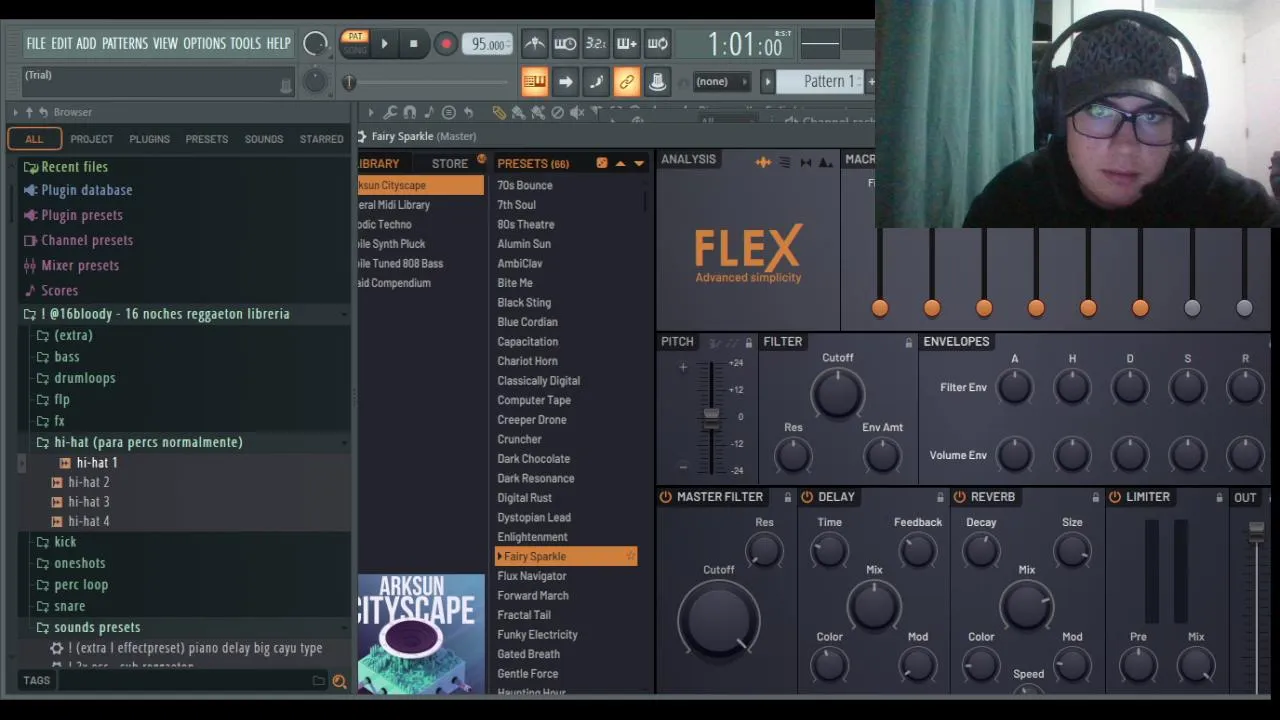Viewport: 1280px width, 720px height.
Task: Open the (none) pattern selector dropdown
Action: point(721,82)
